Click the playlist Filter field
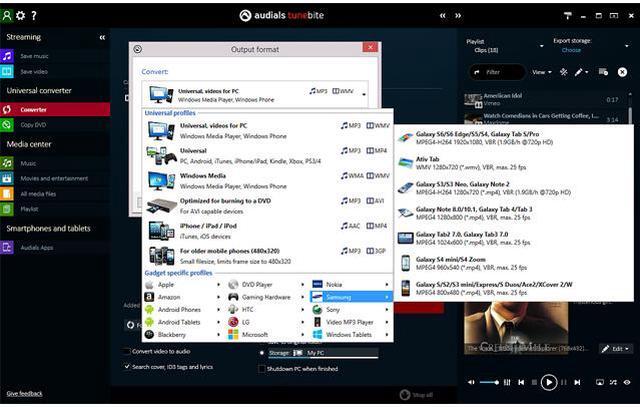The width and height of the screenshot is (640, 407). [x=497, y=72]
